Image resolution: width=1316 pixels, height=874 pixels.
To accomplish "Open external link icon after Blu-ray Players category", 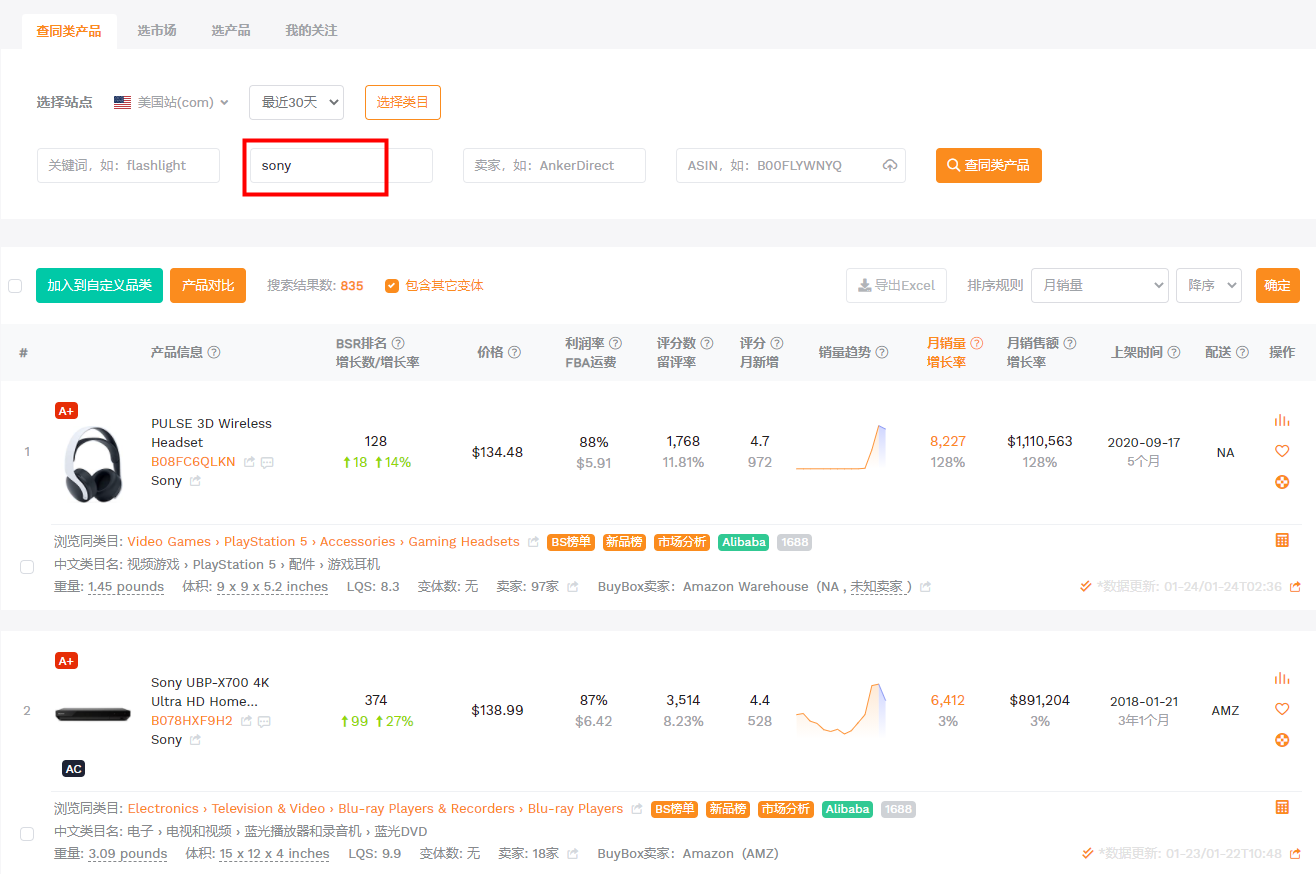I will point(637,809).
